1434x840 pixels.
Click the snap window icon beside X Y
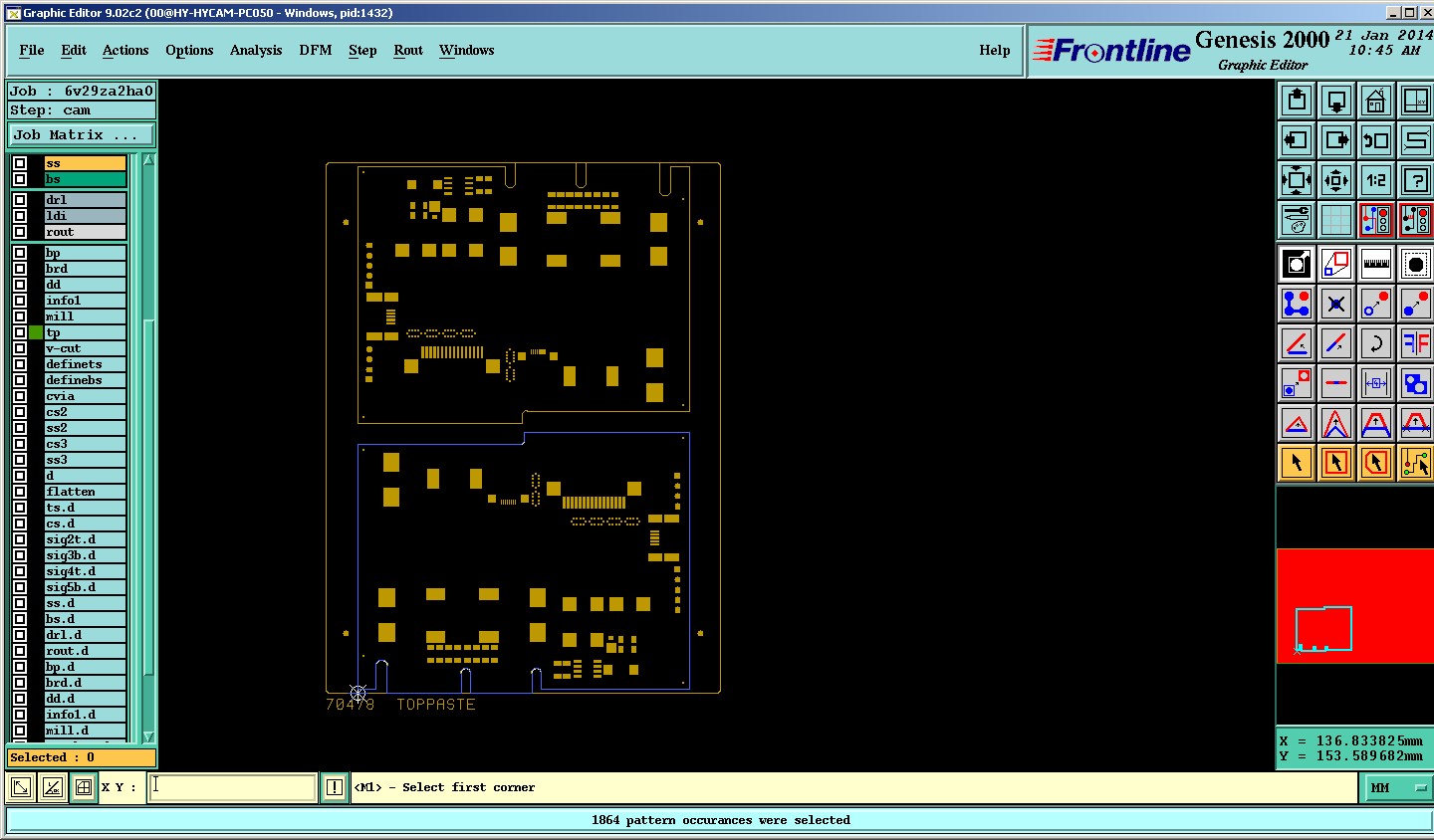[x=84, y=788]
